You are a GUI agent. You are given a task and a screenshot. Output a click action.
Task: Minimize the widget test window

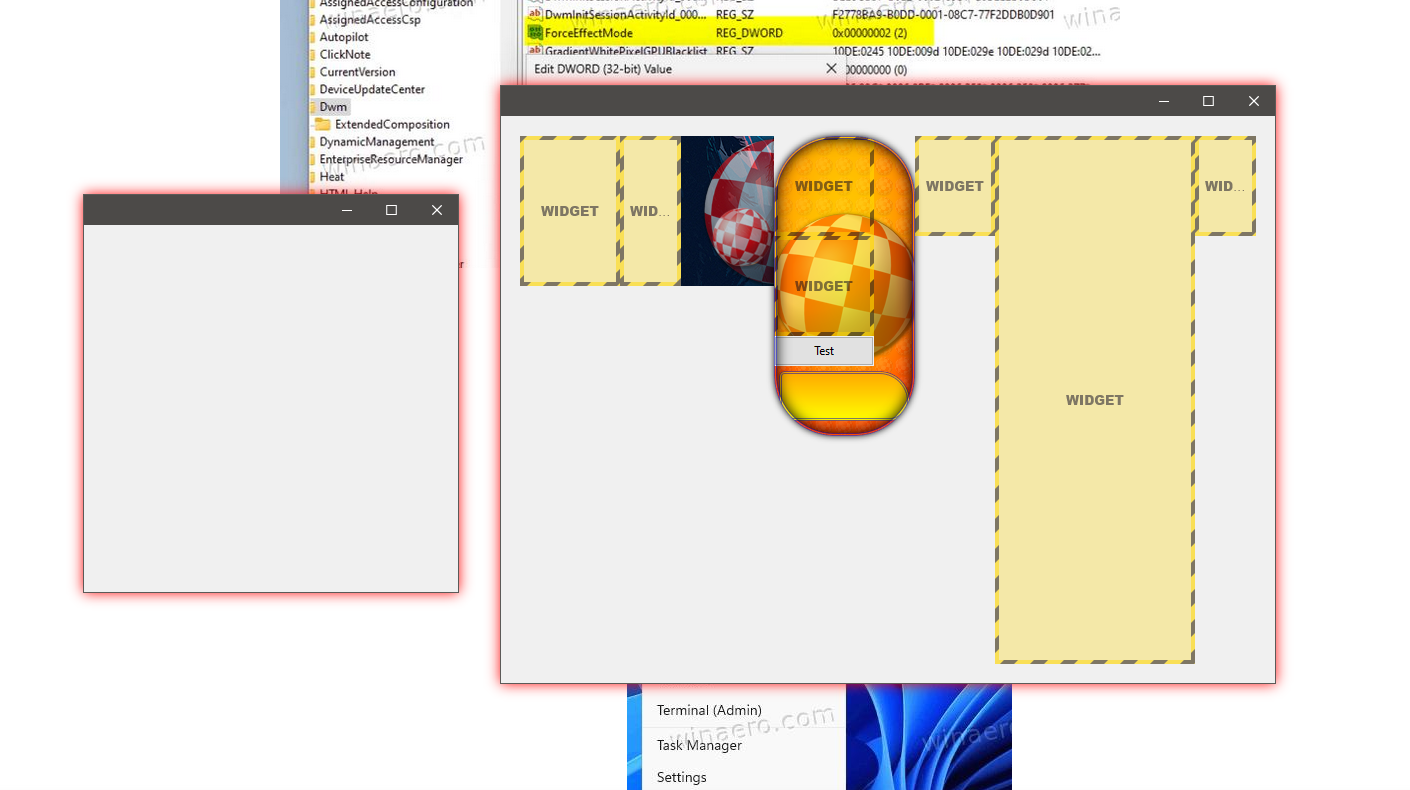pyautogui.click(x=1164, y=101)
